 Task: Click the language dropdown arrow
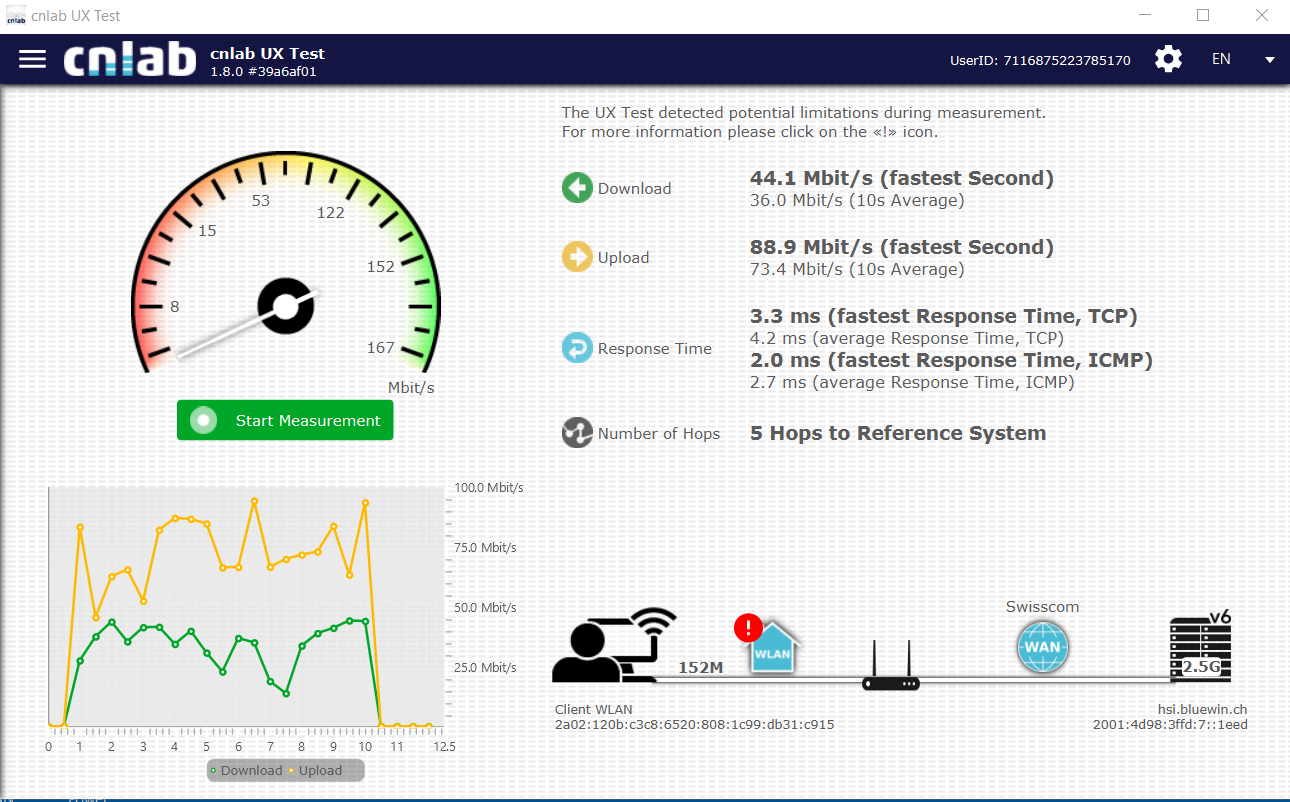[1269, 60]
